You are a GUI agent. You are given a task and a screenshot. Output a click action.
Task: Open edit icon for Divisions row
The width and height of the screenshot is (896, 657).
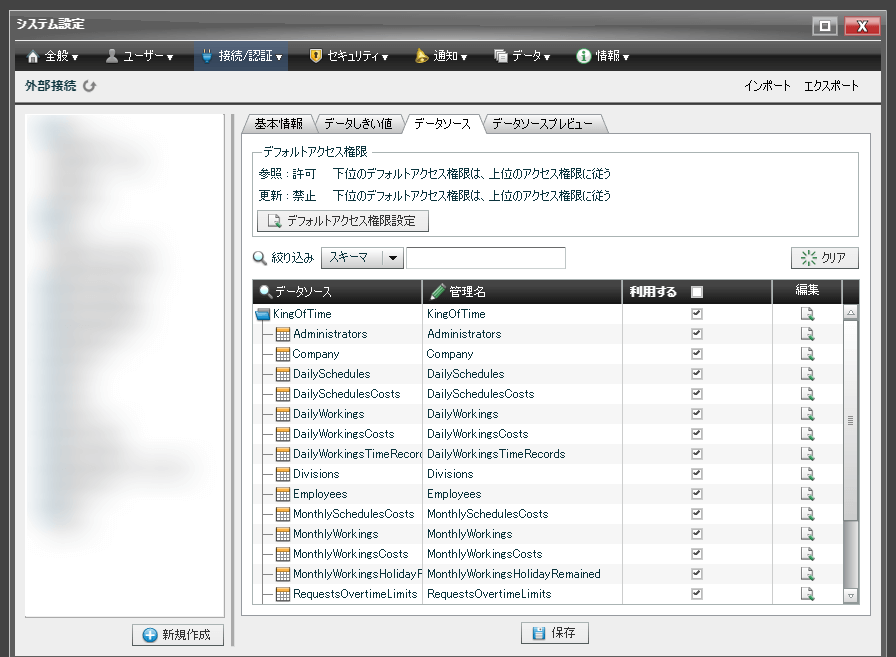click(807, 474)
